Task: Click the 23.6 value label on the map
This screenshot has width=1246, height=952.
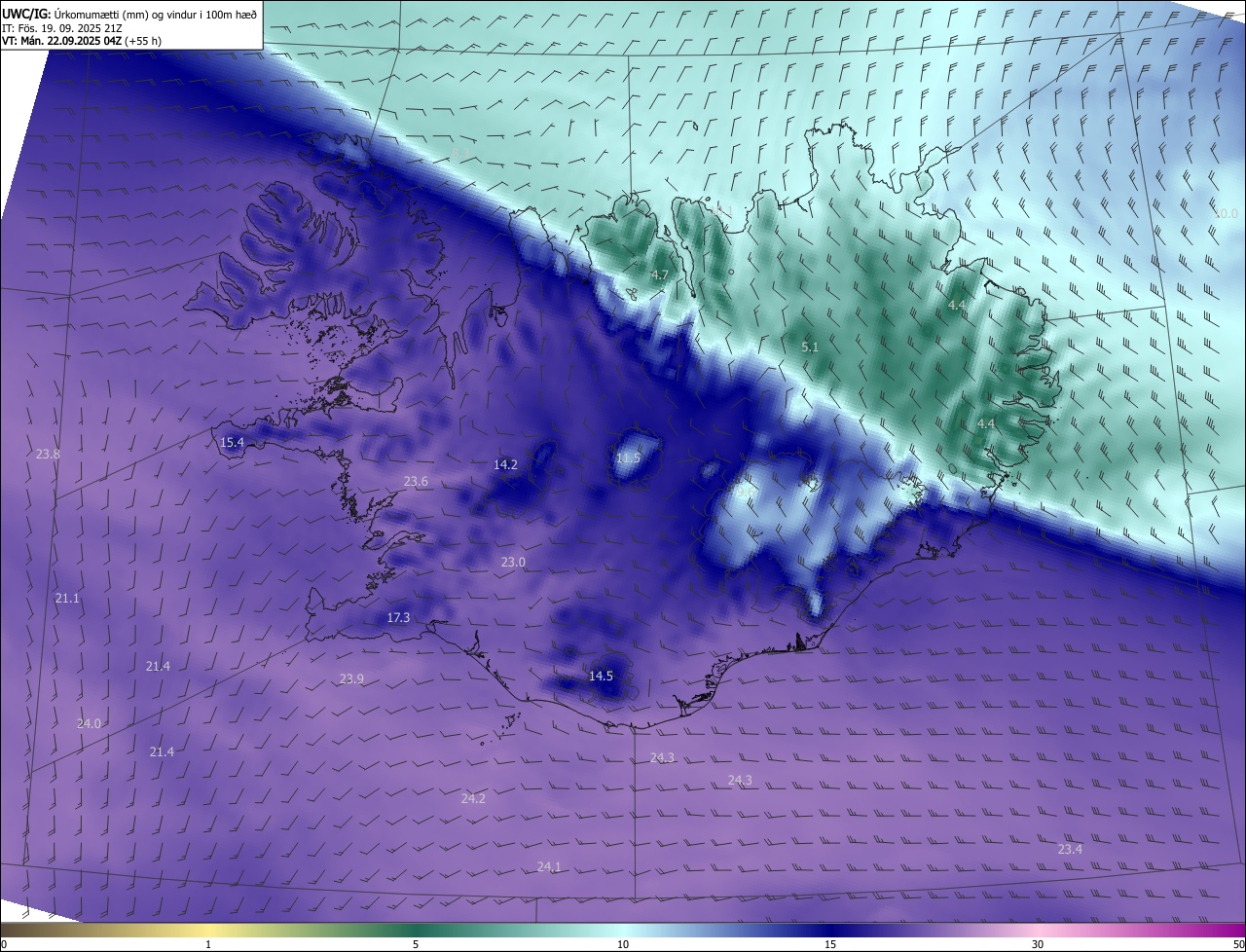Action: pyautogui.click(x=416, y=481)
